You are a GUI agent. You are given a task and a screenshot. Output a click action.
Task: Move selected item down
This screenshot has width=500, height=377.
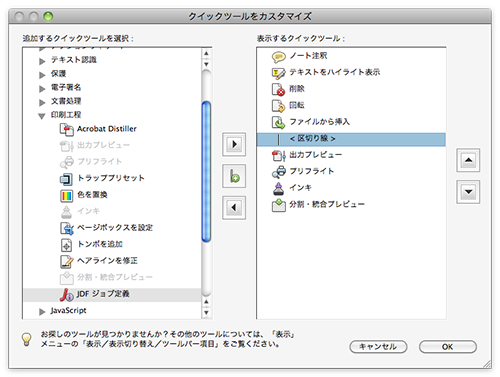468,192
